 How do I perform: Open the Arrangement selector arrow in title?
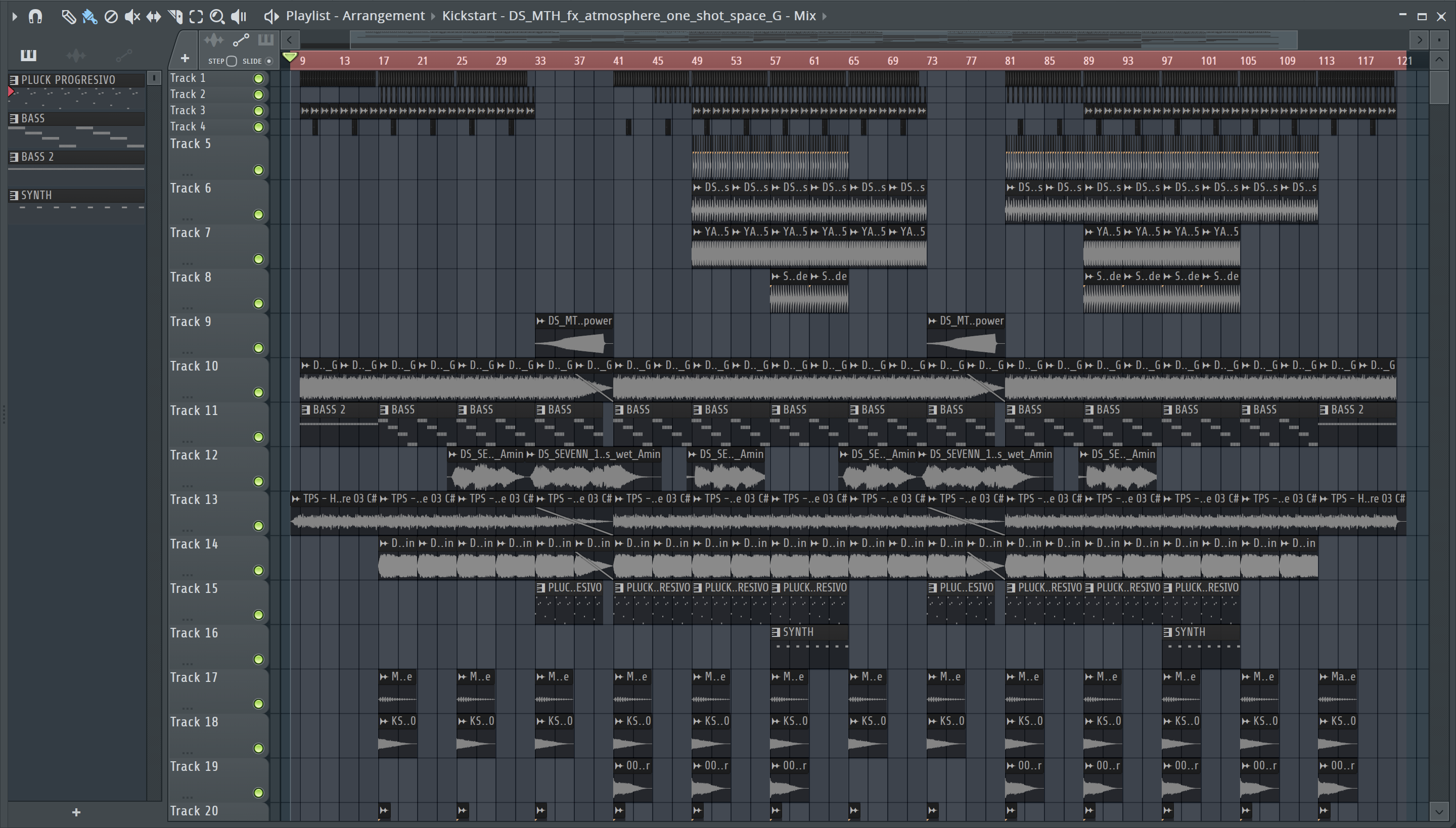click(433, 17)
